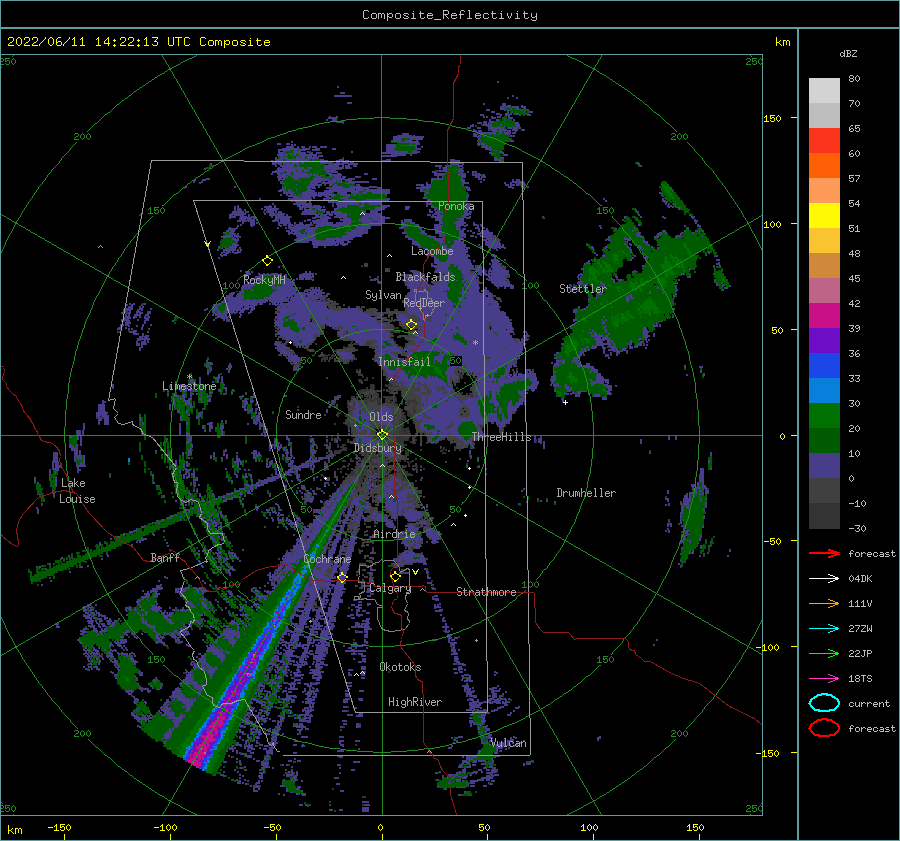Click the Composite_Reflectivity title text
This screenshot has height=841, width=900.
click(450, 15)
